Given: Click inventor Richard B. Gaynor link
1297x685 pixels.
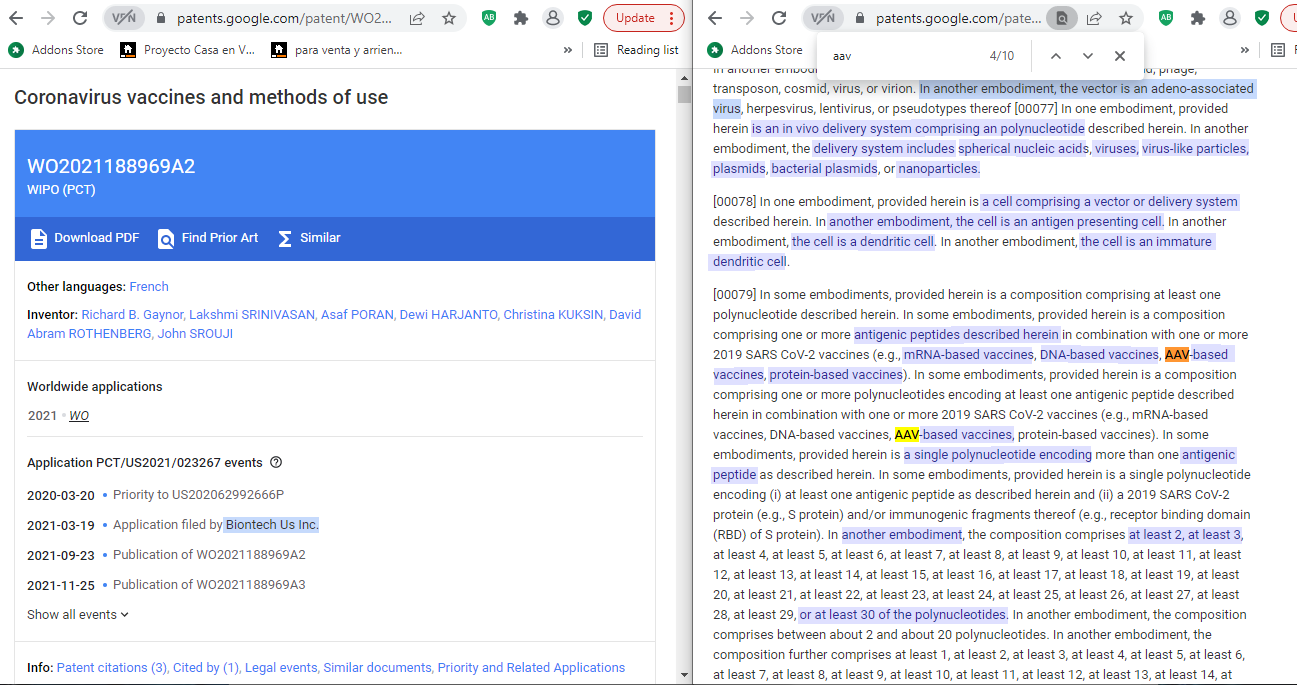Looking at the screenshot, I should pos(145,315).
